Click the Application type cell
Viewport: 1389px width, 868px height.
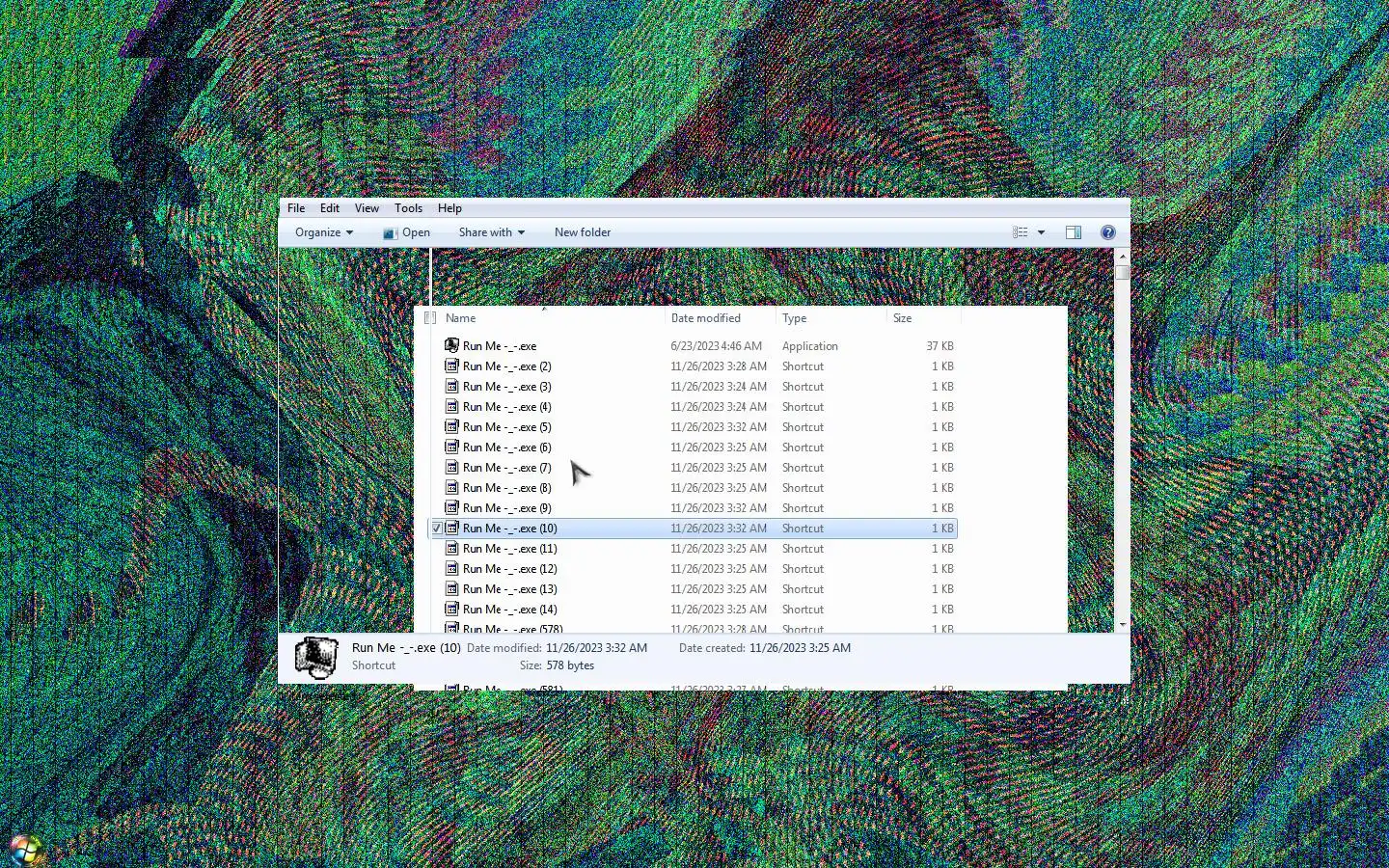(809, 346)
